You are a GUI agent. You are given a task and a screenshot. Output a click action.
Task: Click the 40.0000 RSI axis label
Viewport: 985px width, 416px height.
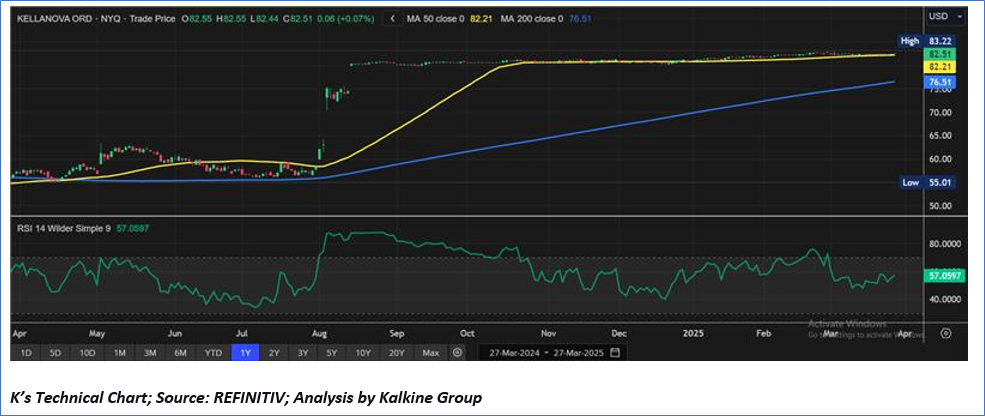(x=947, y=299)
